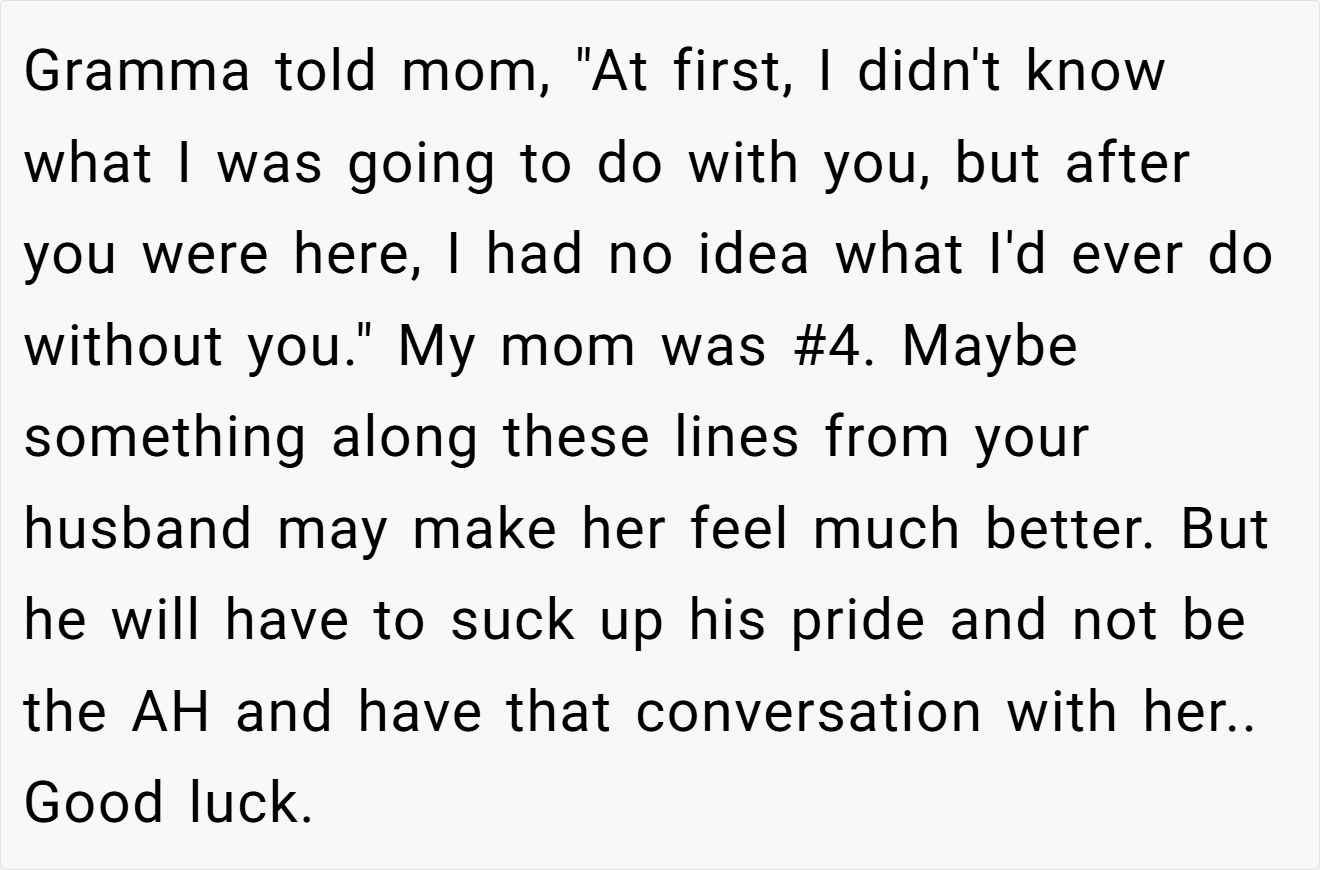Viewport: 1320px width, 870px height.
Task: Select the word "conversation"
Action: click(x=808, y=712)
